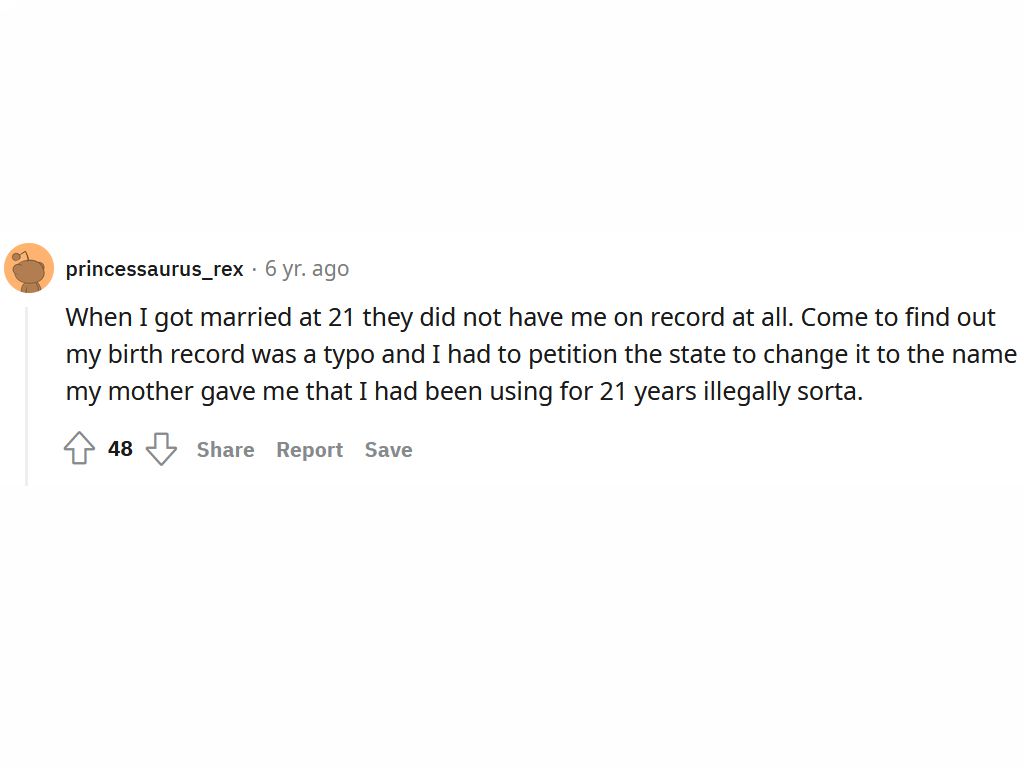
Task: Click the vote count 48
Action: click(120, 449)
